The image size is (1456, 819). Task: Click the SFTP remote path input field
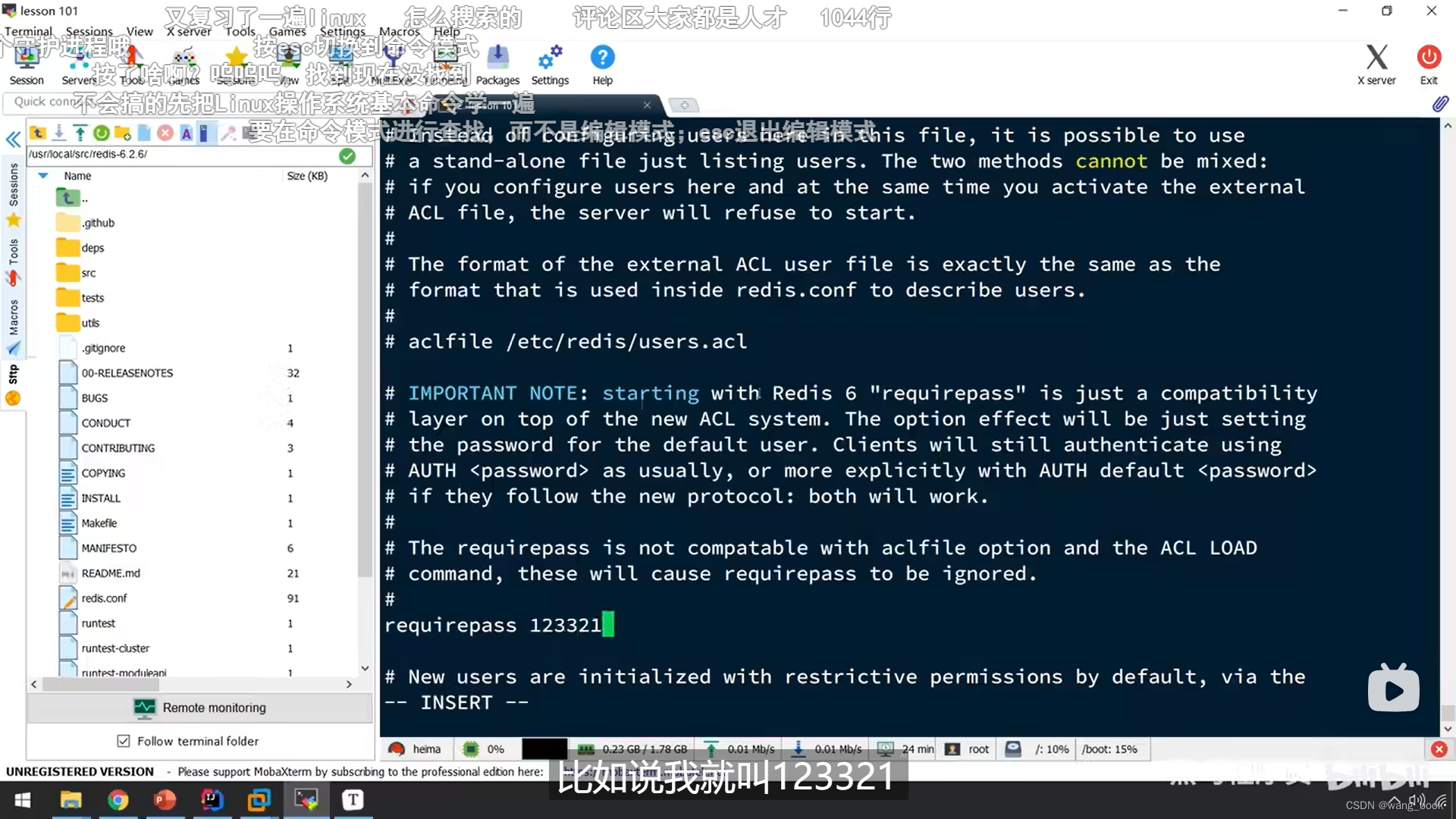point(180,154)
